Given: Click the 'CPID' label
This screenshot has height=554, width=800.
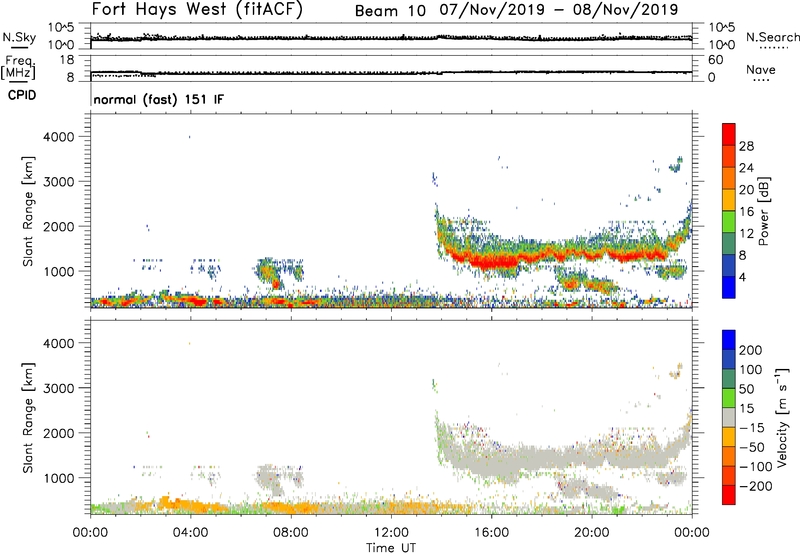Looking at the screenshot, I should pos(22,95).
